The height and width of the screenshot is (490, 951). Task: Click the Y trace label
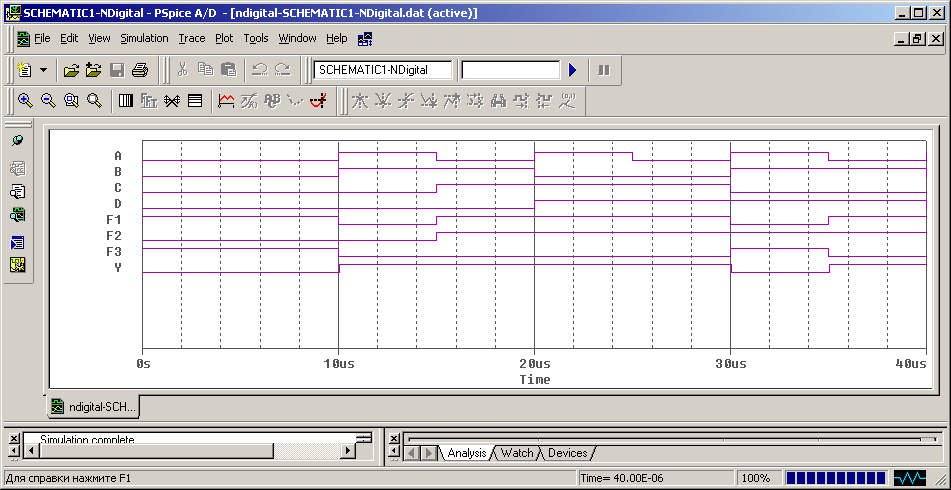click(x=118, y=267)
